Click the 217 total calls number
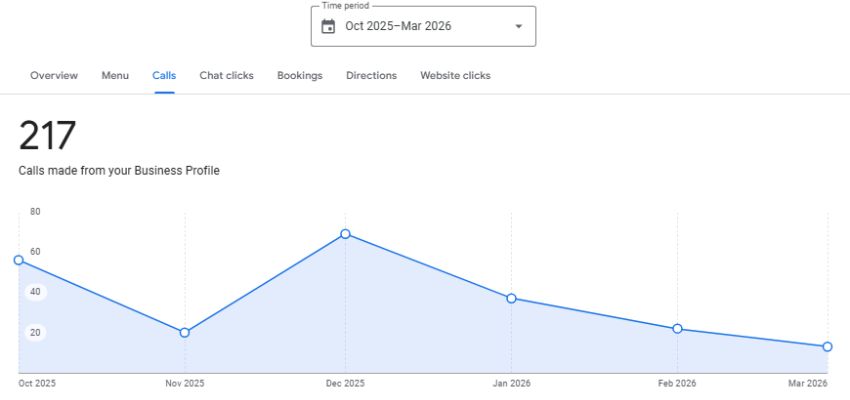This screenshot has height=400, width=850. click(x=48, y=136)
